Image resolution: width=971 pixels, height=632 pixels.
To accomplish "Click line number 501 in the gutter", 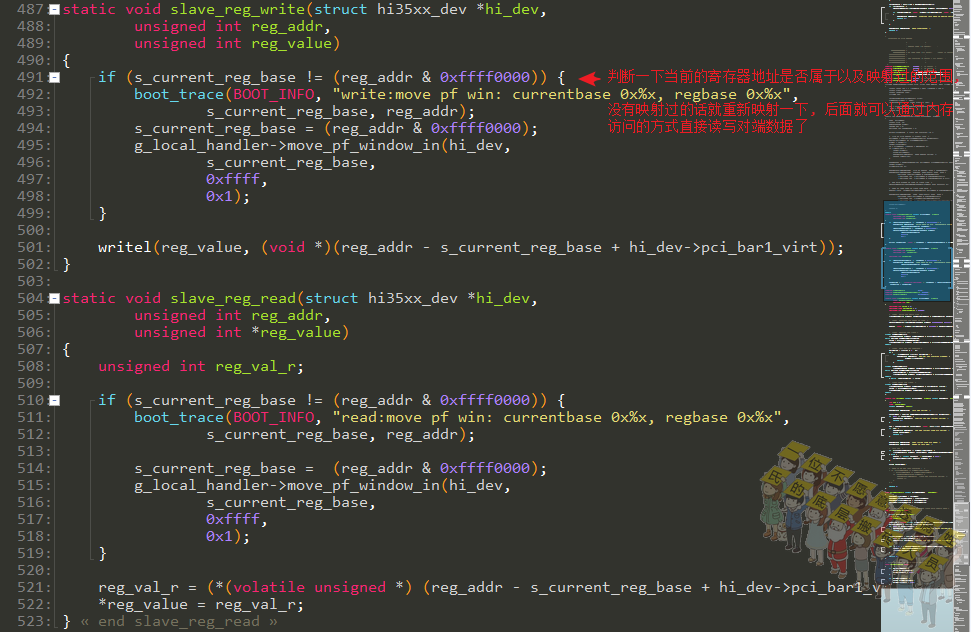I will point(30,248).
